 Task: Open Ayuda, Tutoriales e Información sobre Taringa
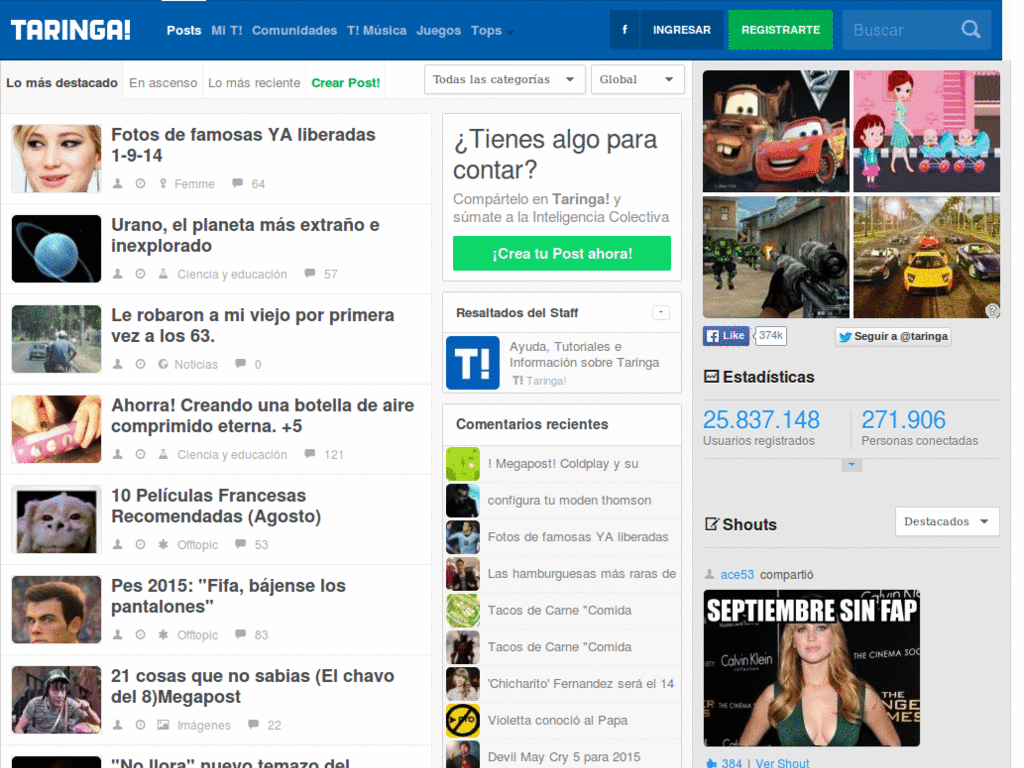tap(584, 355)
